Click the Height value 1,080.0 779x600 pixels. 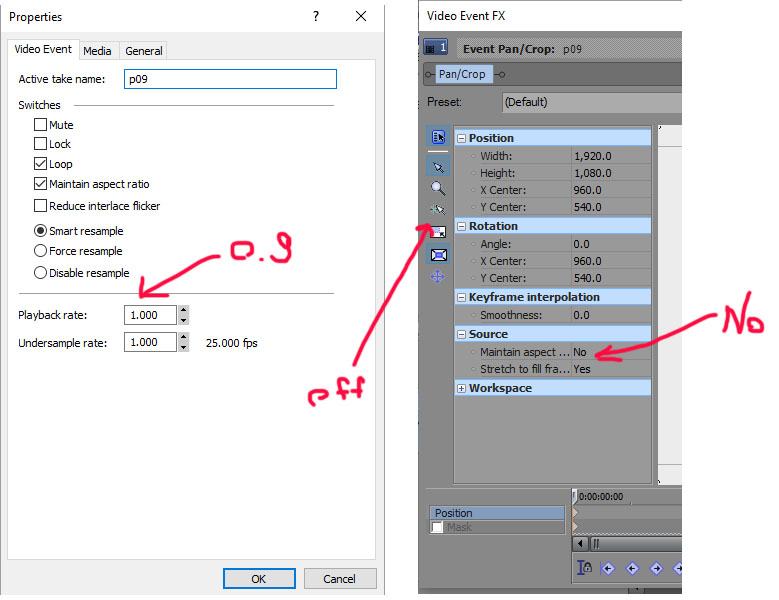pyautogui.click(x=611, y=173)
